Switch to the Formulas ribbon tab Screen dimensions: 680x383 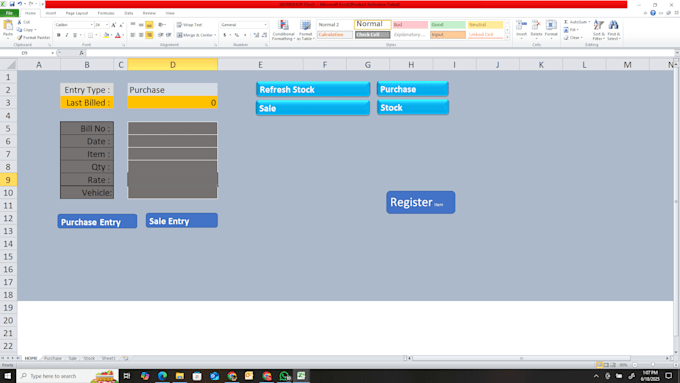pyautogui.click(x=106, y=13)
